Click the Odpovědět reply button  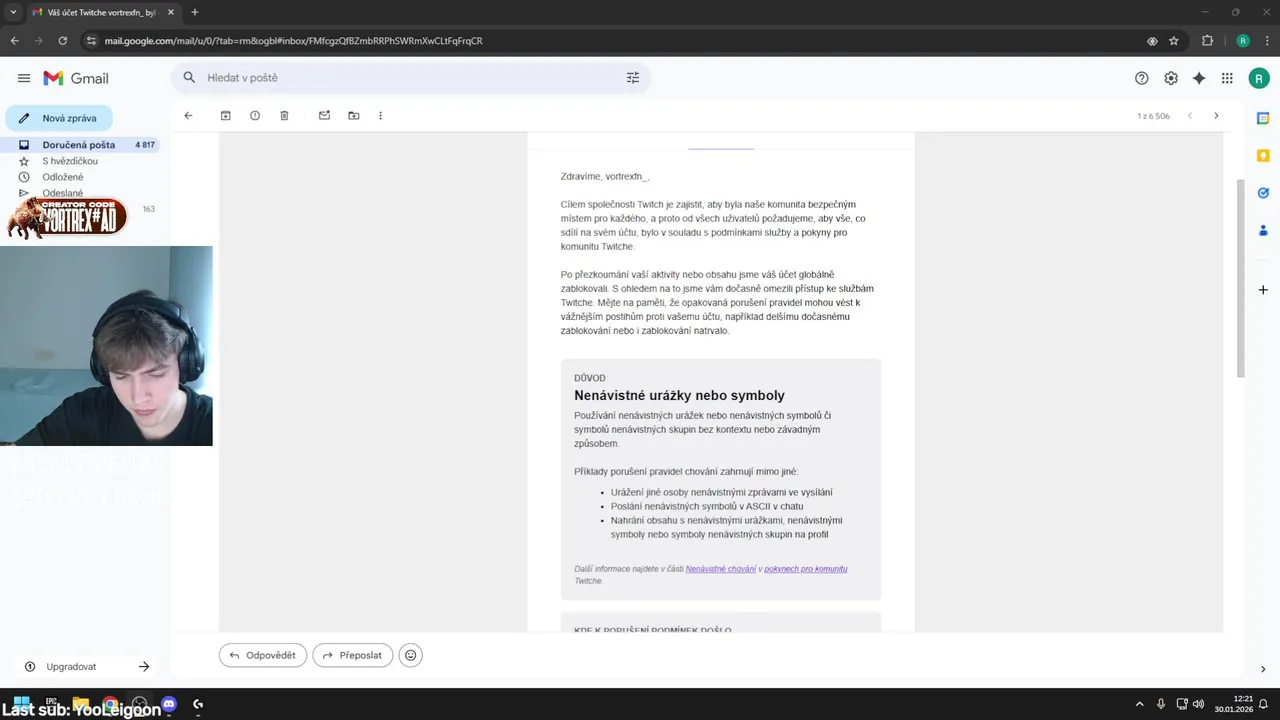263,655
